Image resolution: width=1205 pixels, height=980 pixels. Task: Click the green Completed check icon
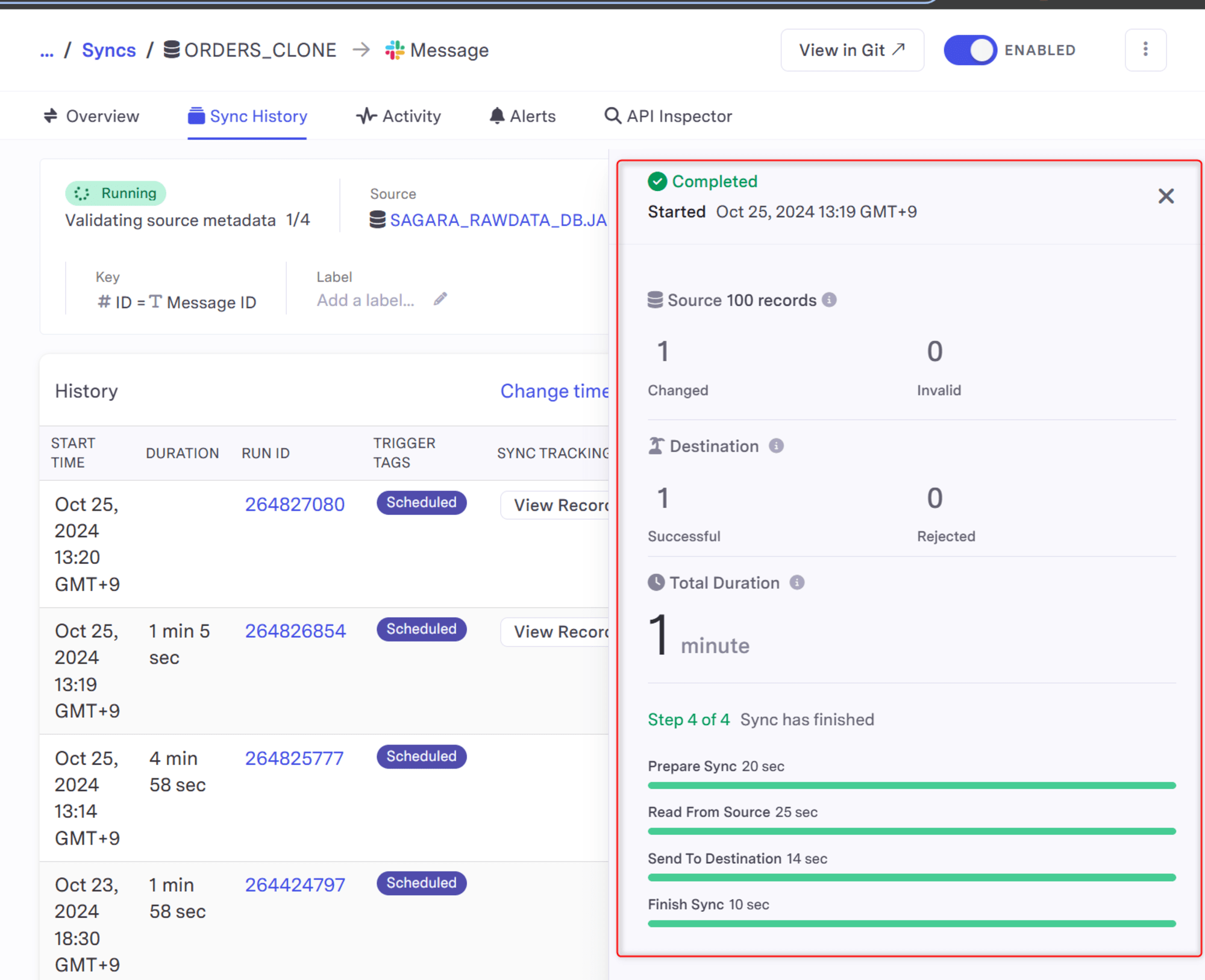pyautogui.click(x=657, y=181)
